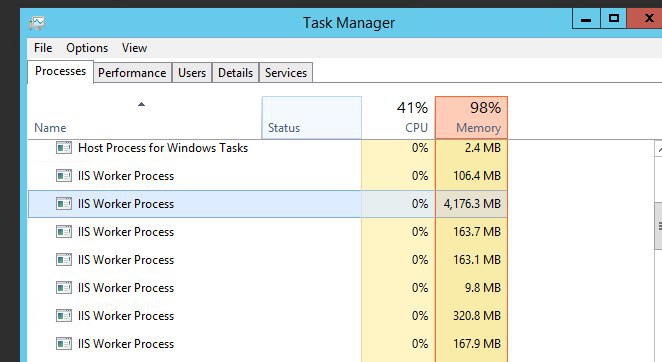Click the Host Process for Windows Tasks icon
This screenshot has width=662, height=362.
(64, 148)
